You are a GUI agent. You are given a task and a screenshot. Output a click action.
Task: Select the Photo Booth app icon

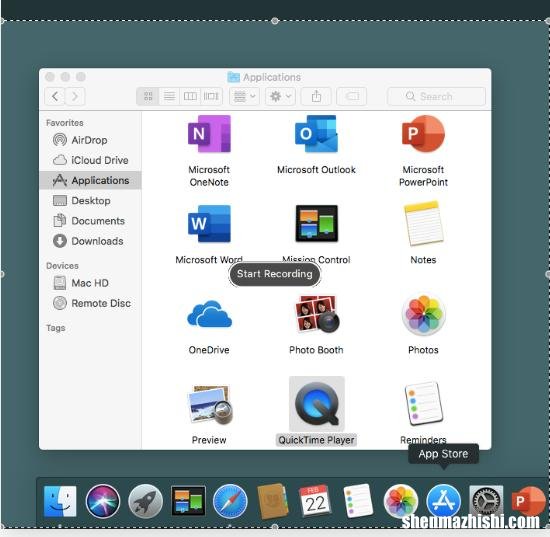coord(317,314)
